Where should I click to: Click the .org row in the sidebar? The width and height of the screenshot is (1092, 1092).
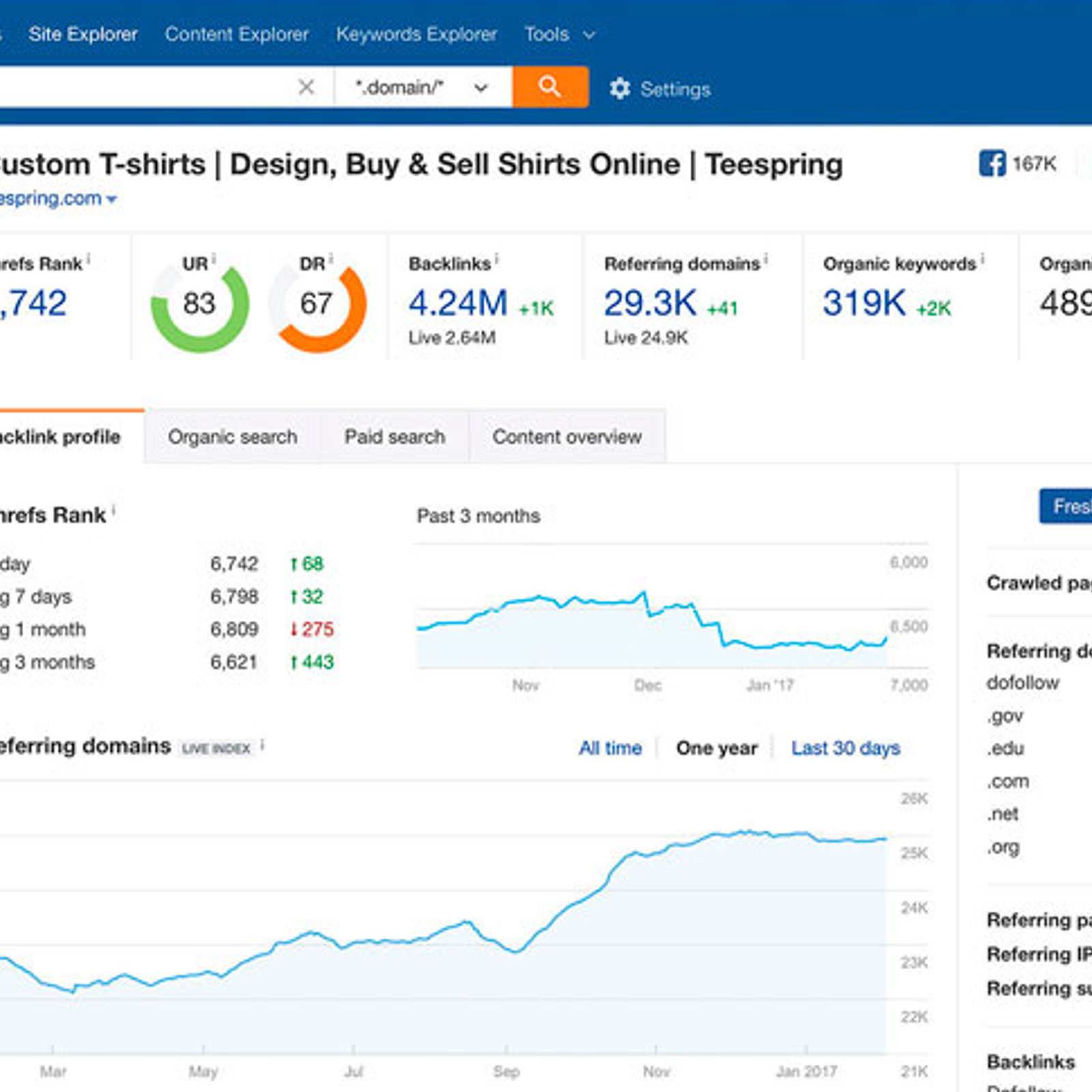pos(1003,848)
